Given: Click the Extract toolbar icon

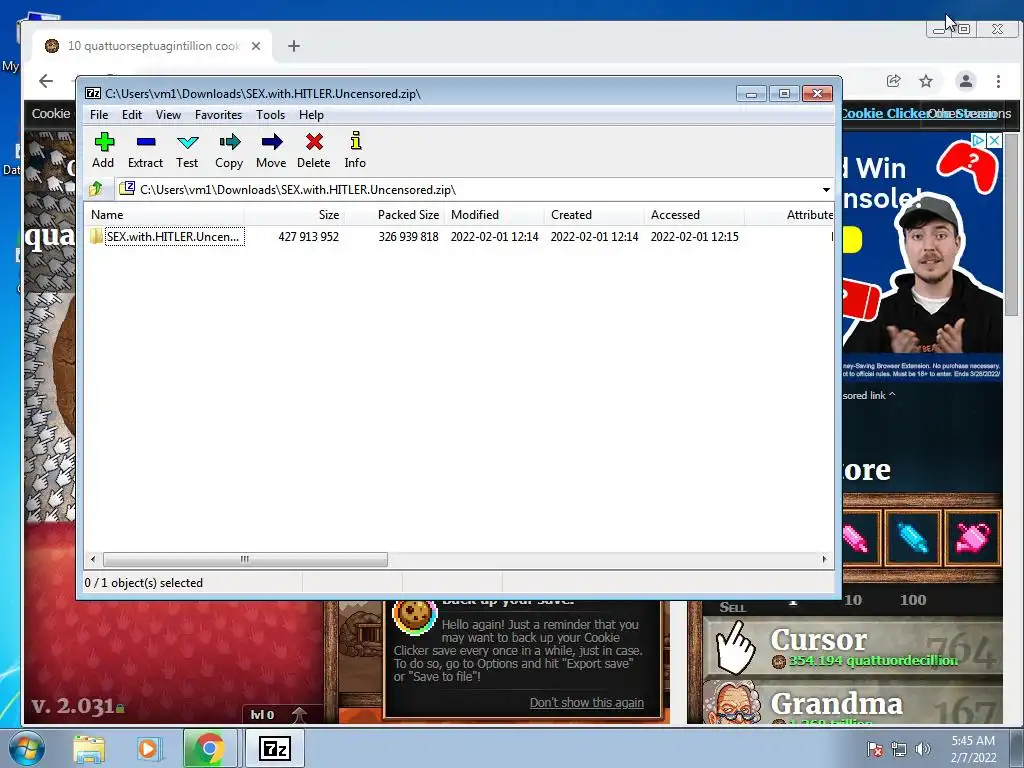Looking at the screenshot, I should tap(145, 150).
